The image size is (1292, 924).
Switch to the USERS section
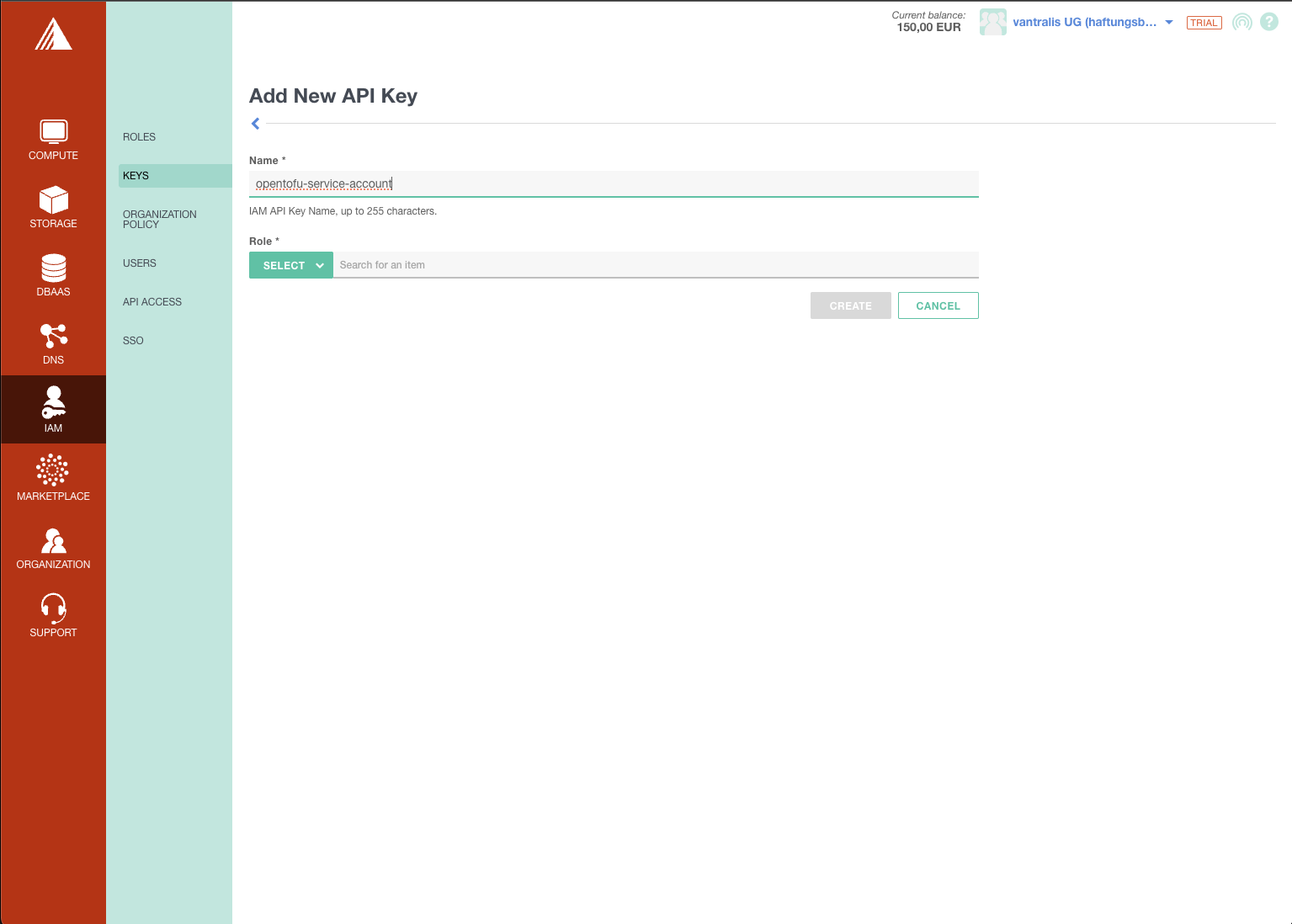click(140, 263)
